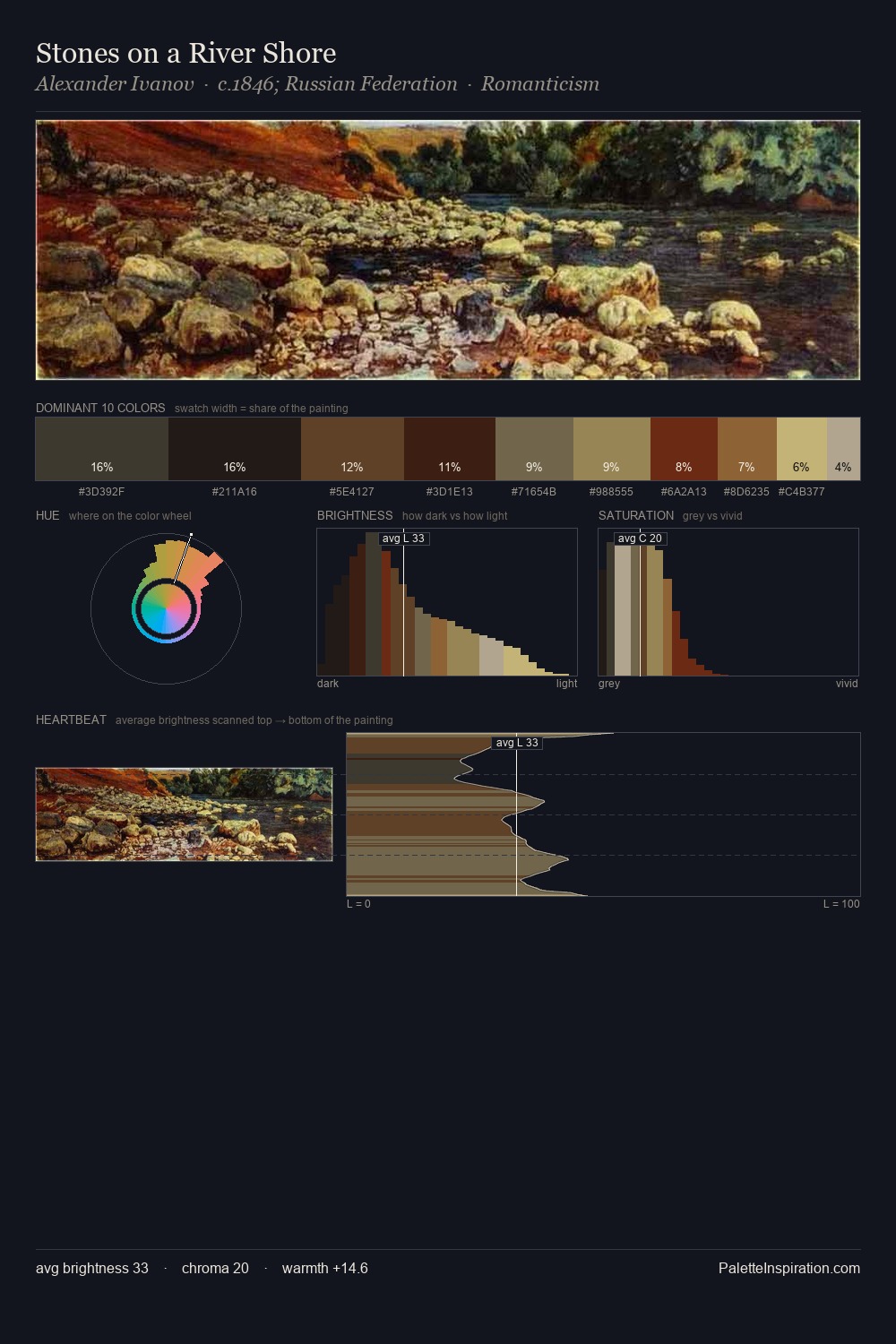
Task: Click the avg L 33 label in Brightness histogram
Action: [403, 538]
